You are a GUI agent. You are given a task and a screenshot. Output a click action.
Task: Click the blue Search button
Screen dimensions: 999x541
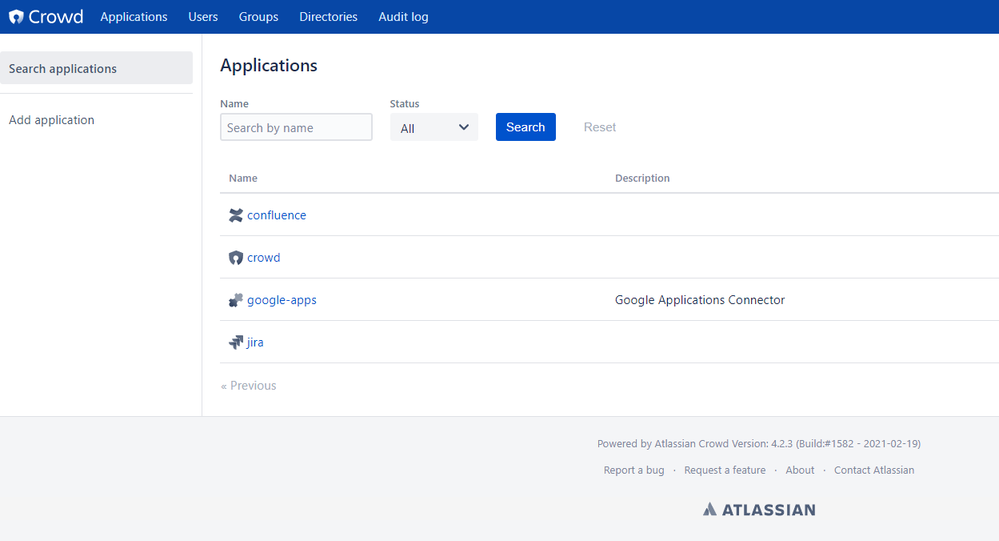click(x=526, y=127)
